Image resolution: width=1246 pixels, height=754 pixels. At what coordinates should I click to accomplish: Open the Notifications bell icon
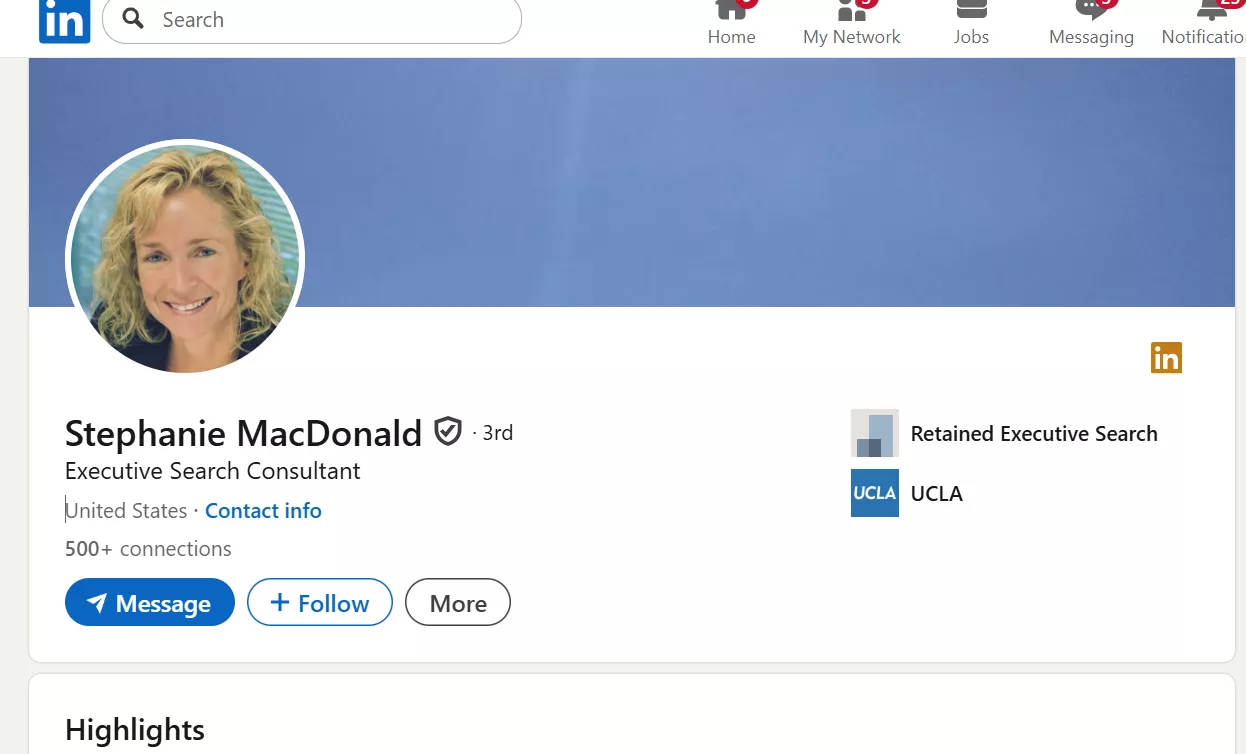(1211, 10)
